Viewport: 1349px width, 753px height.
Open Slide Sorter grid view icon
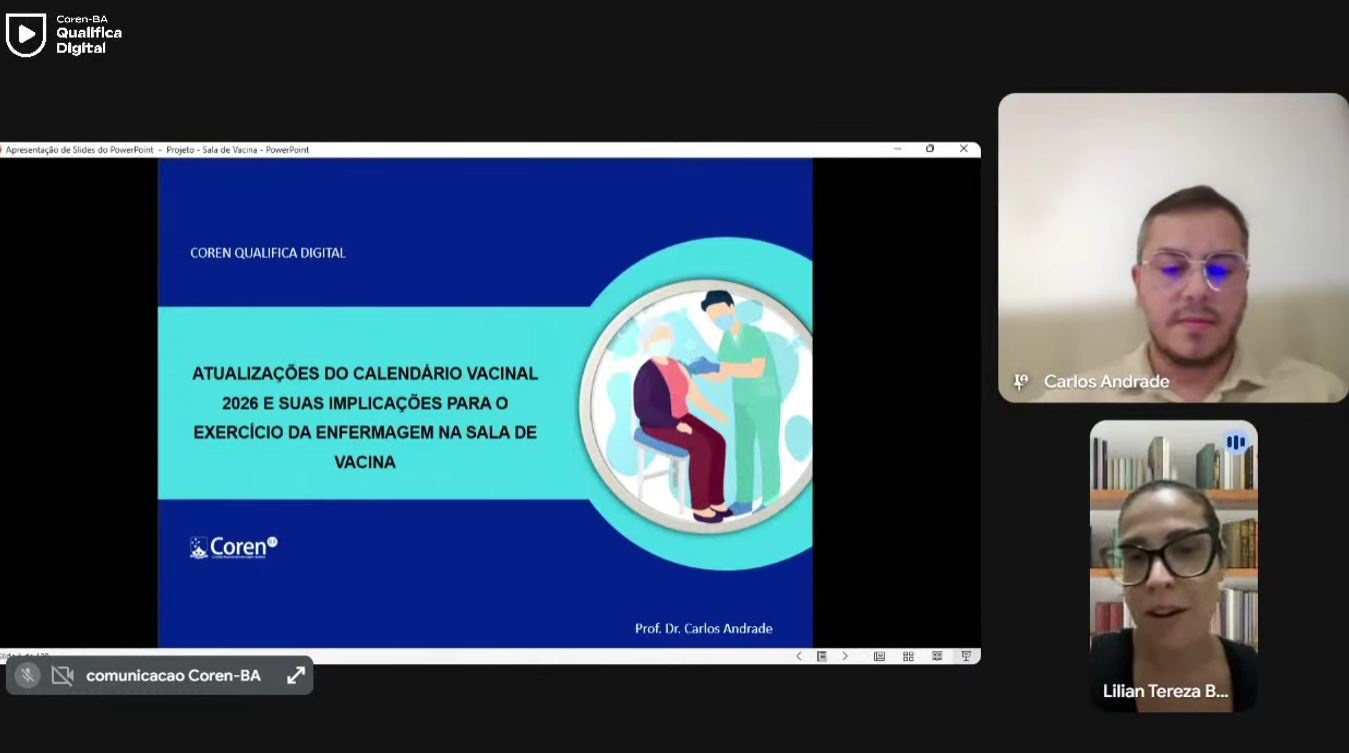908,656
